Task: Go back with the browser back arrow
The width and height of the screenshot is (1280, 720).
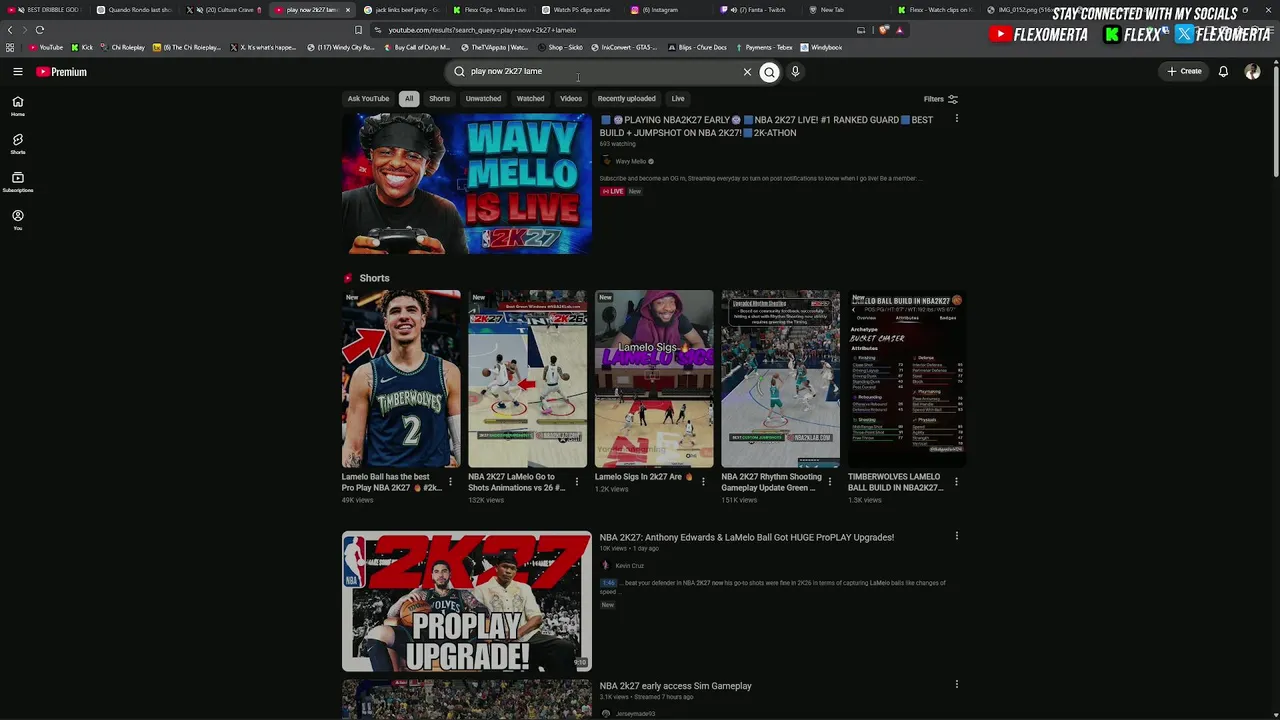Action: [x=10, y=30]
